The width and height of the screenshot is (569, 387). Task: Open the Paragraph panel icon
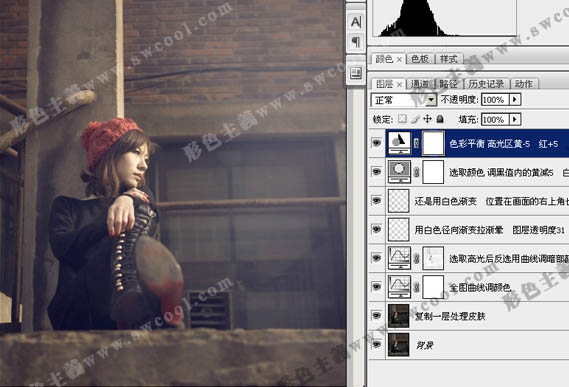pos(356,41)
